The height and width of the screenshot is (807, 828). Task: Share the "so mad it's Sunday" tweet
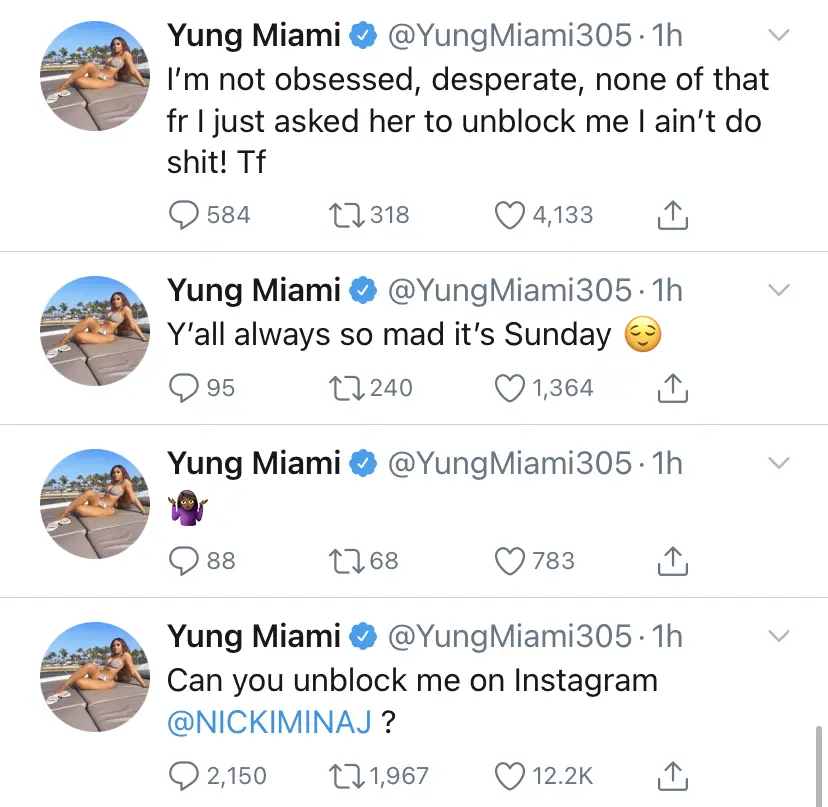tap(673, 387)
